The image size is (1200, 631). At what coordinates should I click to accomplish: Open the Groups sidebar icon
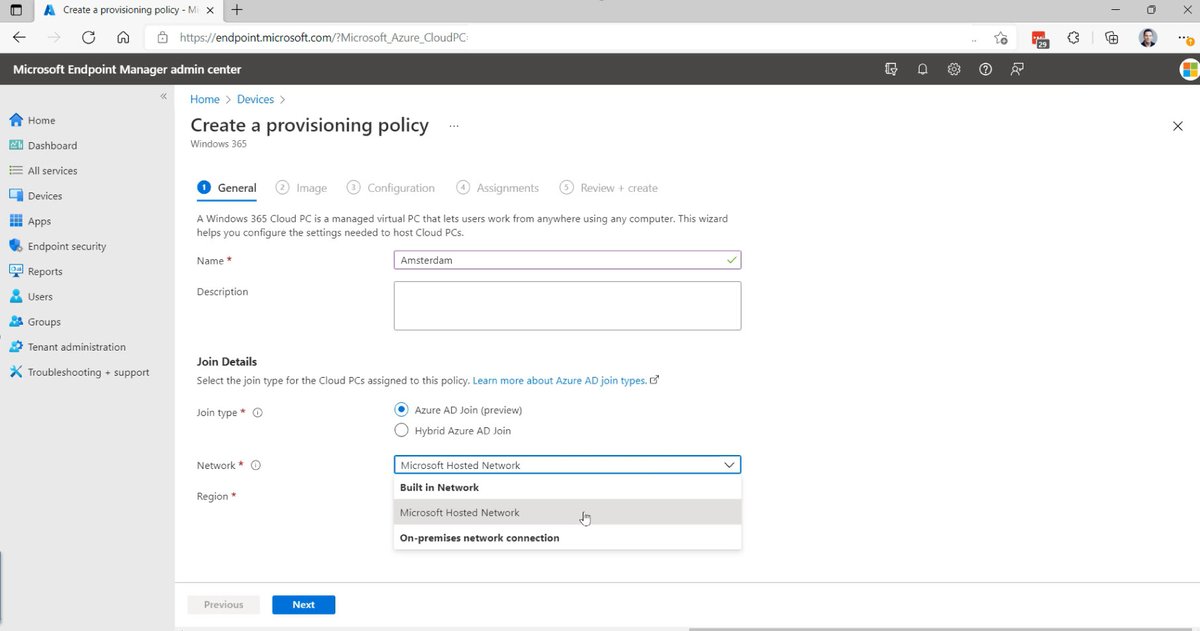tap(16, 322)
